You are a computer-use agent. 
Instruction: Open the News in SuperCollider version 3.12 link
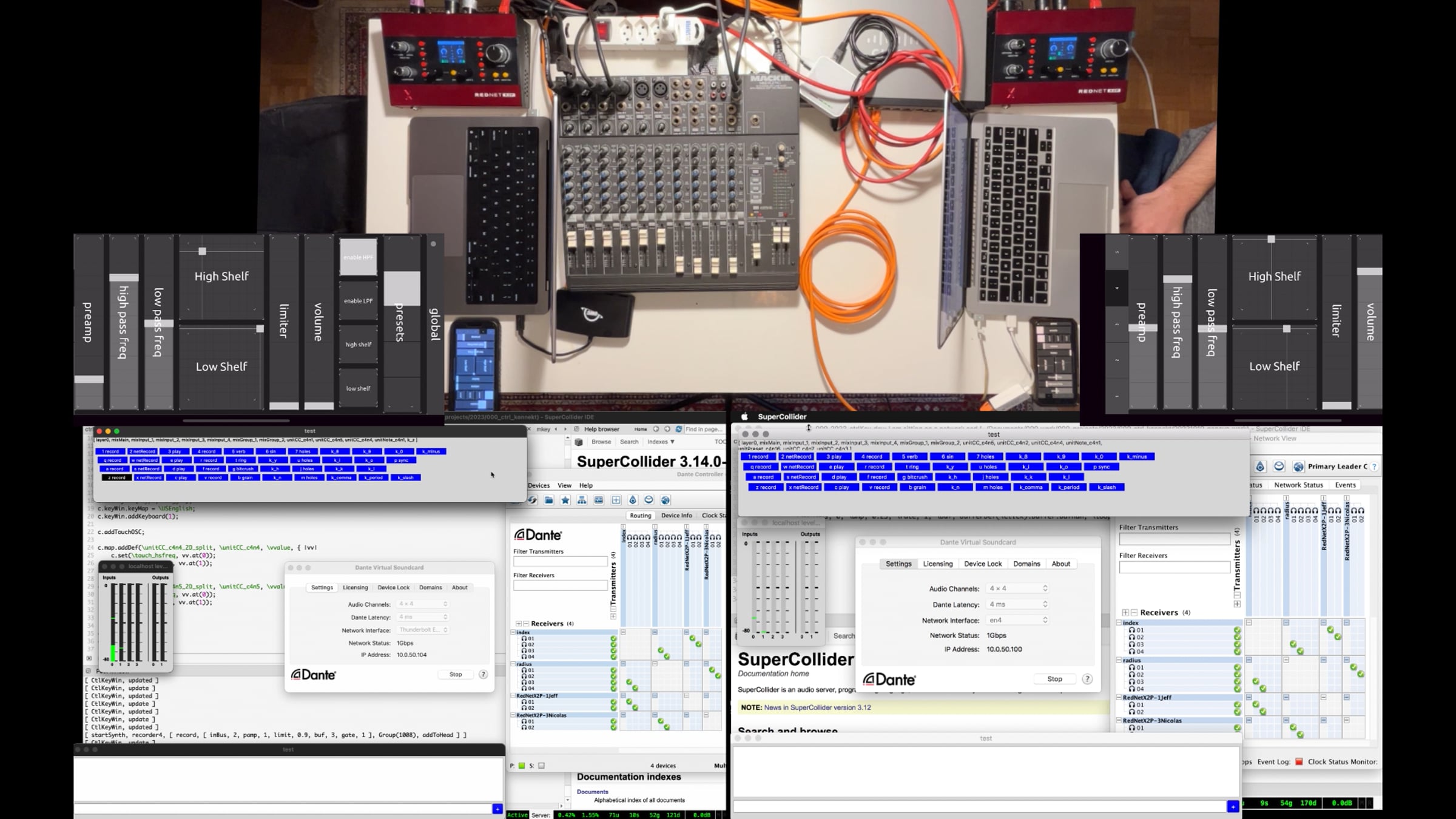[x=817, y=707]
